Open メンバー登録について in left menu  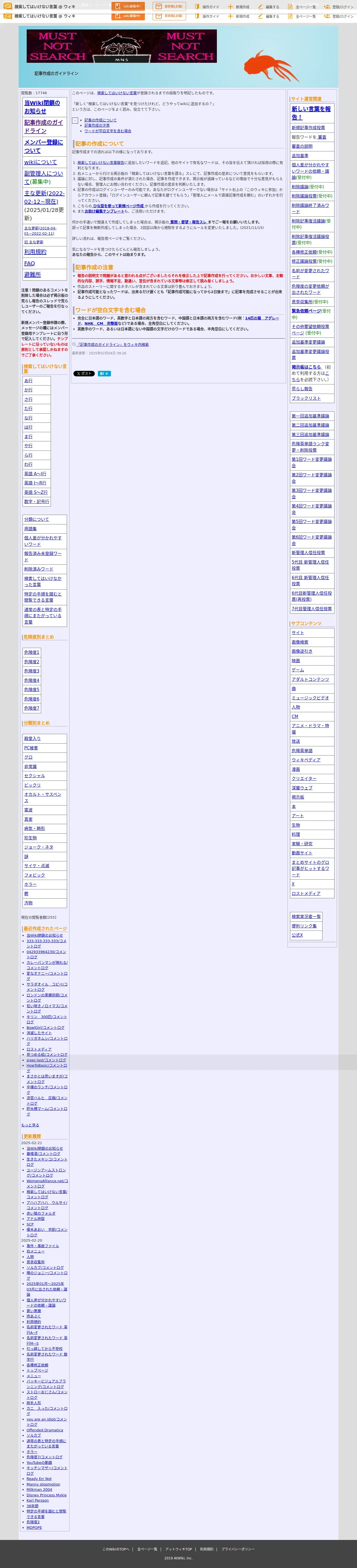point(44,146)
